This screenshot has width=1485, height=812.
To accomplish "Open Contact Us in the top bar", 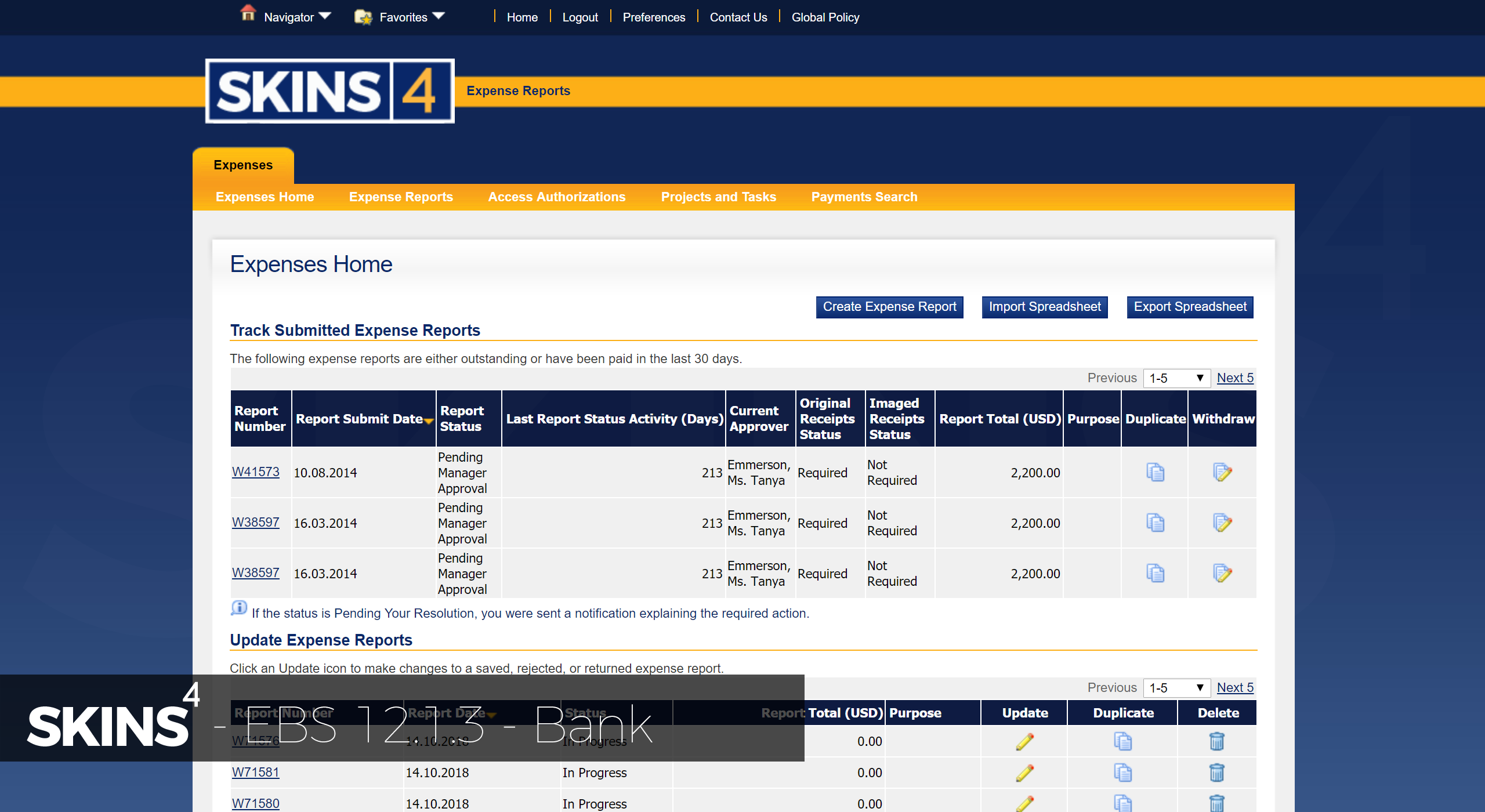I will pos(738,17).
